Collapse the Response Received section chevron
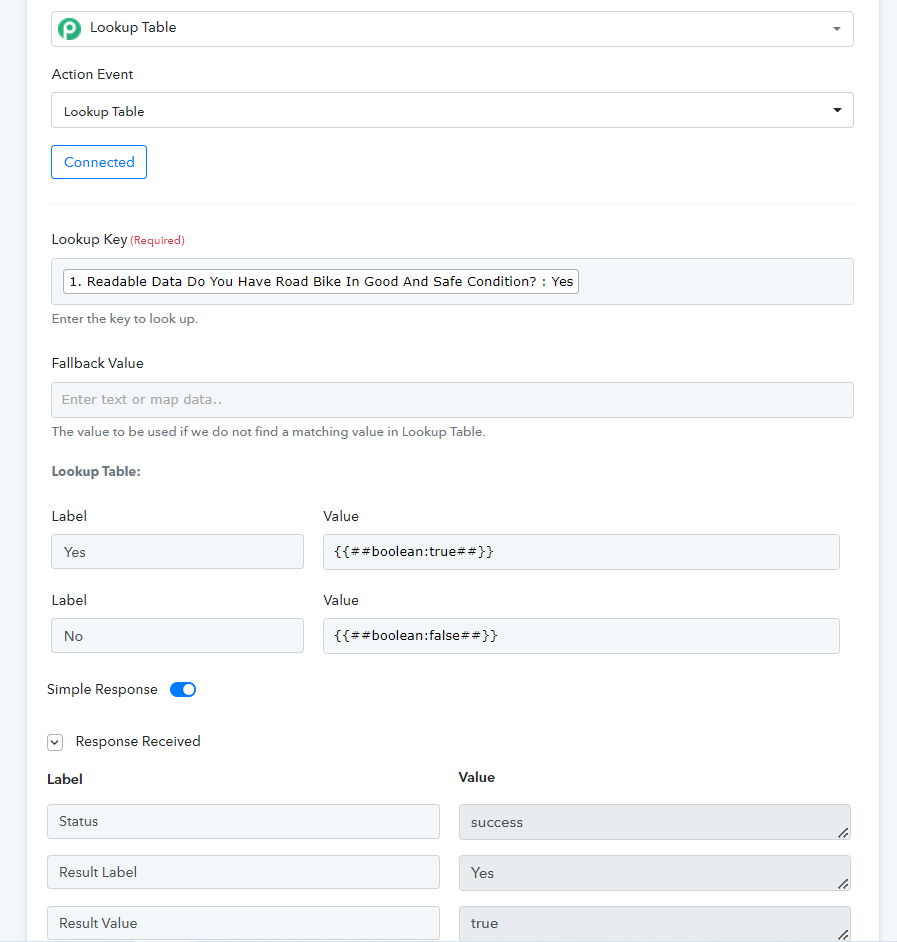 coord(55,743)
